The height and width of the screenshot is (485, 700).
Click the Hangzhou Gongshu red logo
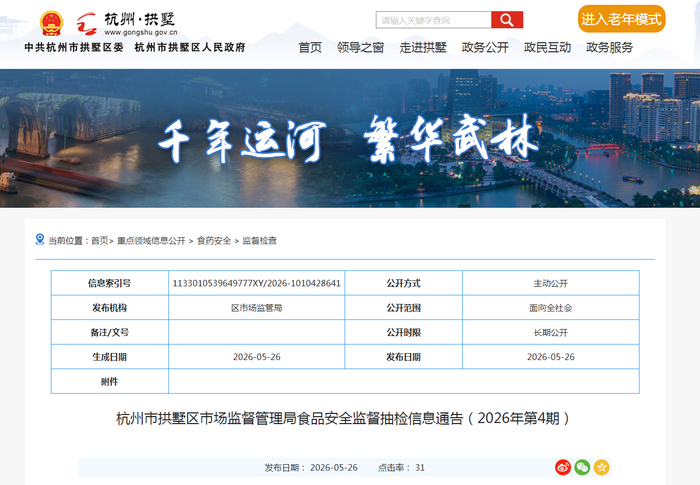(87, 23)
